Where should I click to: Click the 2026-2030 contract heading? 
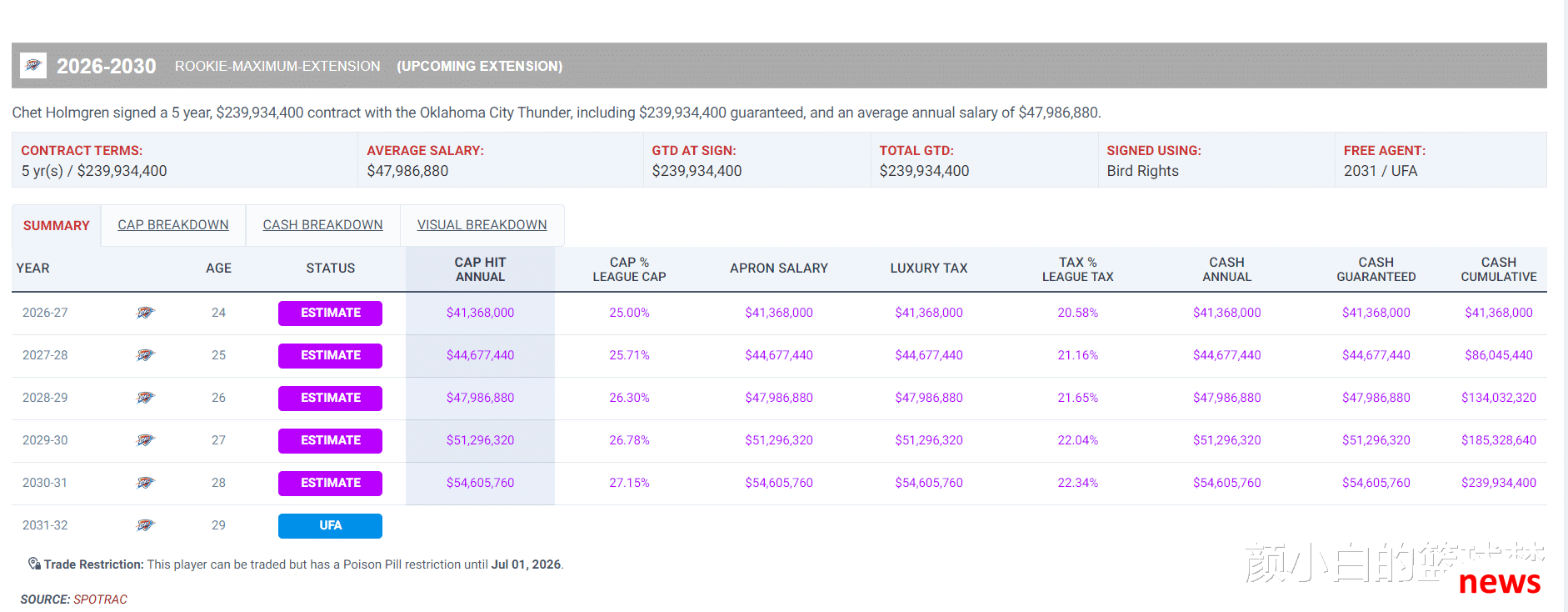(106, 66)
